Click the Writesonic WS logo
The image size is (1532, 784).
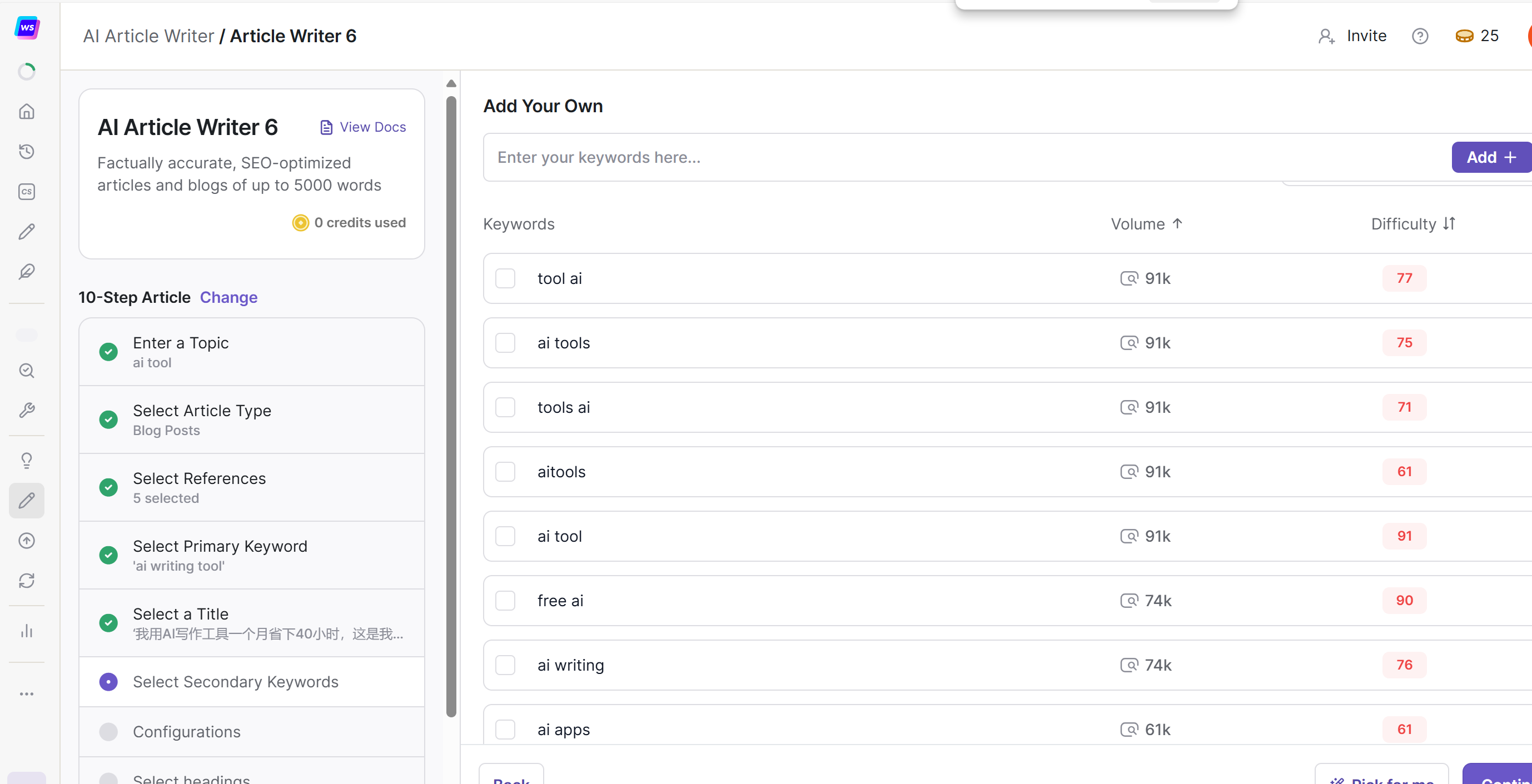pyautogui.click(x=27, y=27)
